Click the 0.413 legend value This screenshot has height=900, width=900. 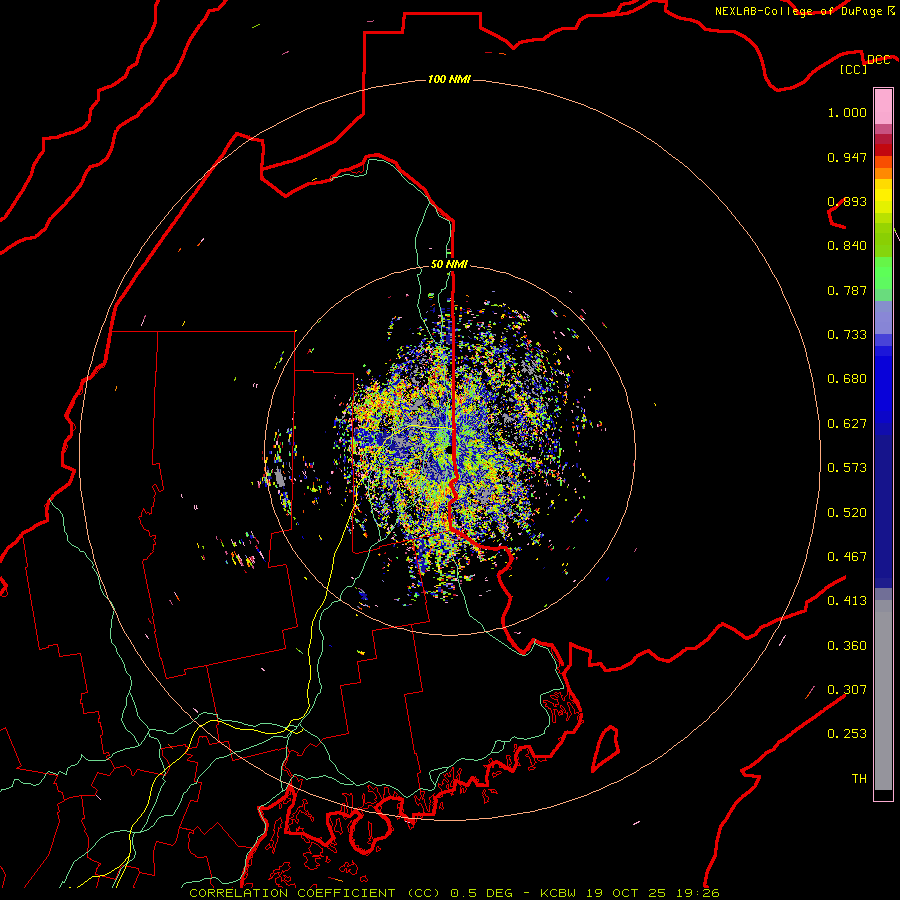click(x=847, y=601)
